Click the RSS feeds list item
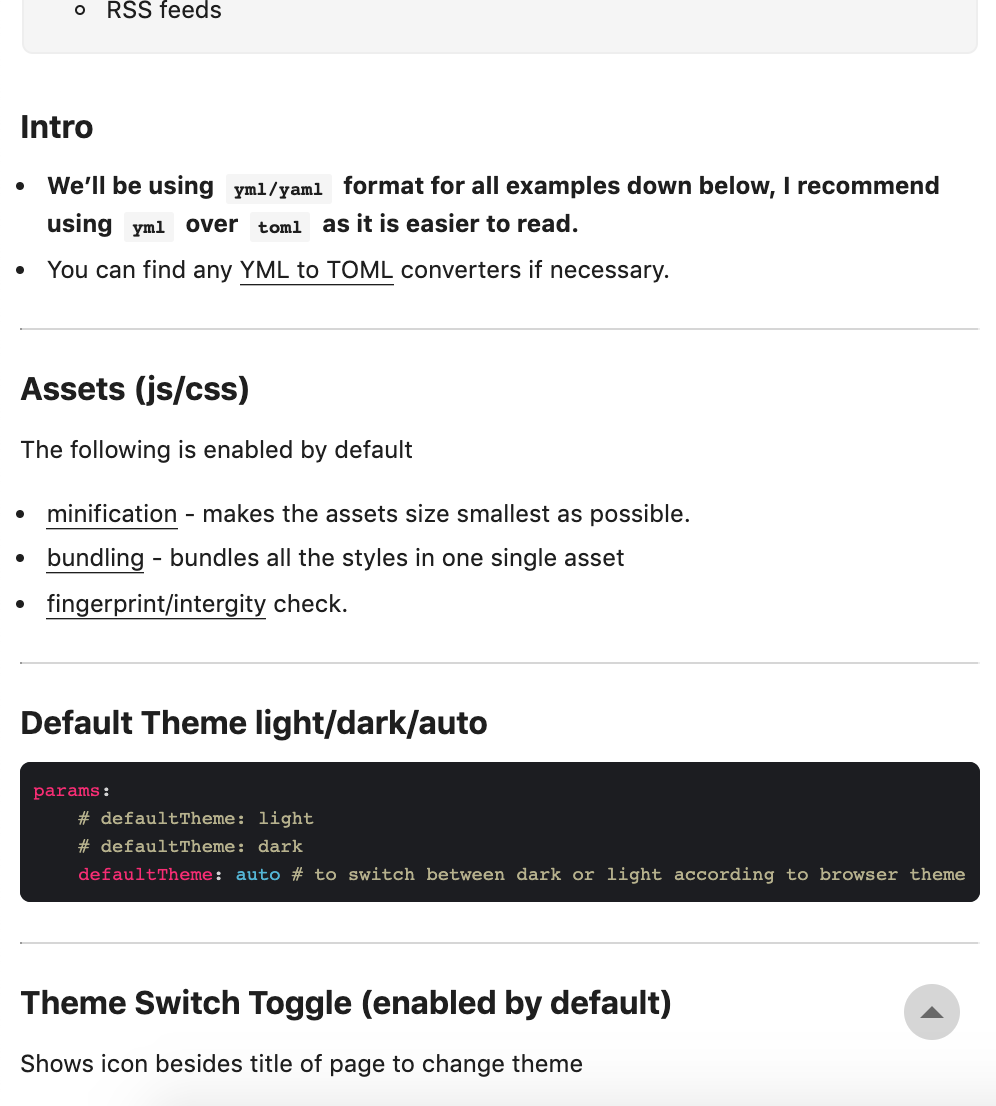This screenshot has height=1106, width=996. pyautogui.click(x=164, y=12)
